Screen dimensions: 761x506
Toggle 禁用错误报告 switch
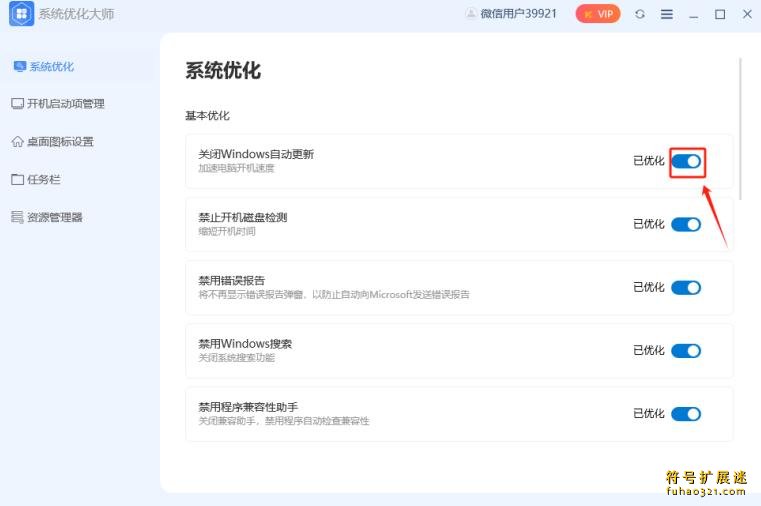[x=686, y=288]
